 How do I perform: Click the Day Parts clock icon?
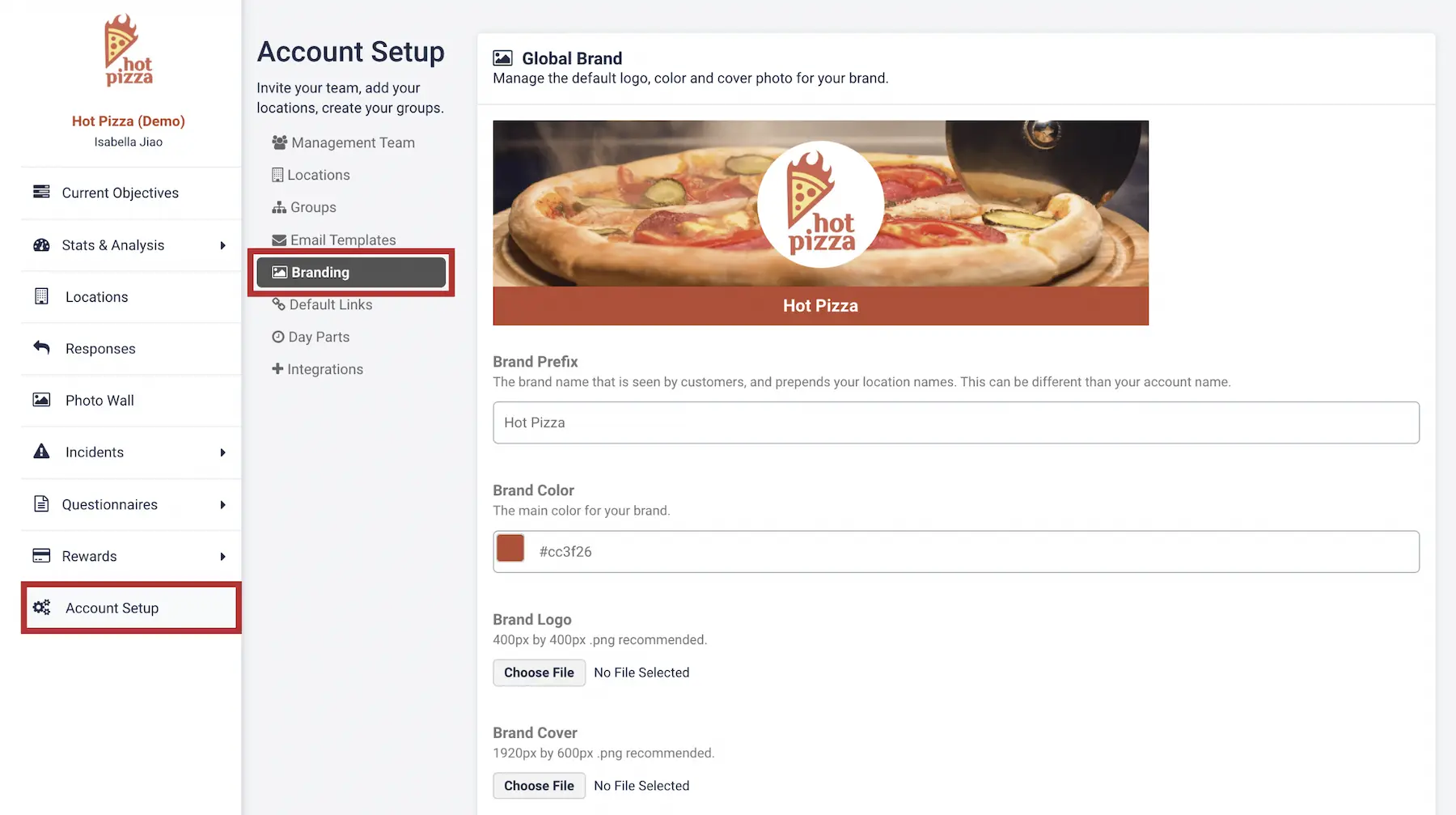click(278, 337)
